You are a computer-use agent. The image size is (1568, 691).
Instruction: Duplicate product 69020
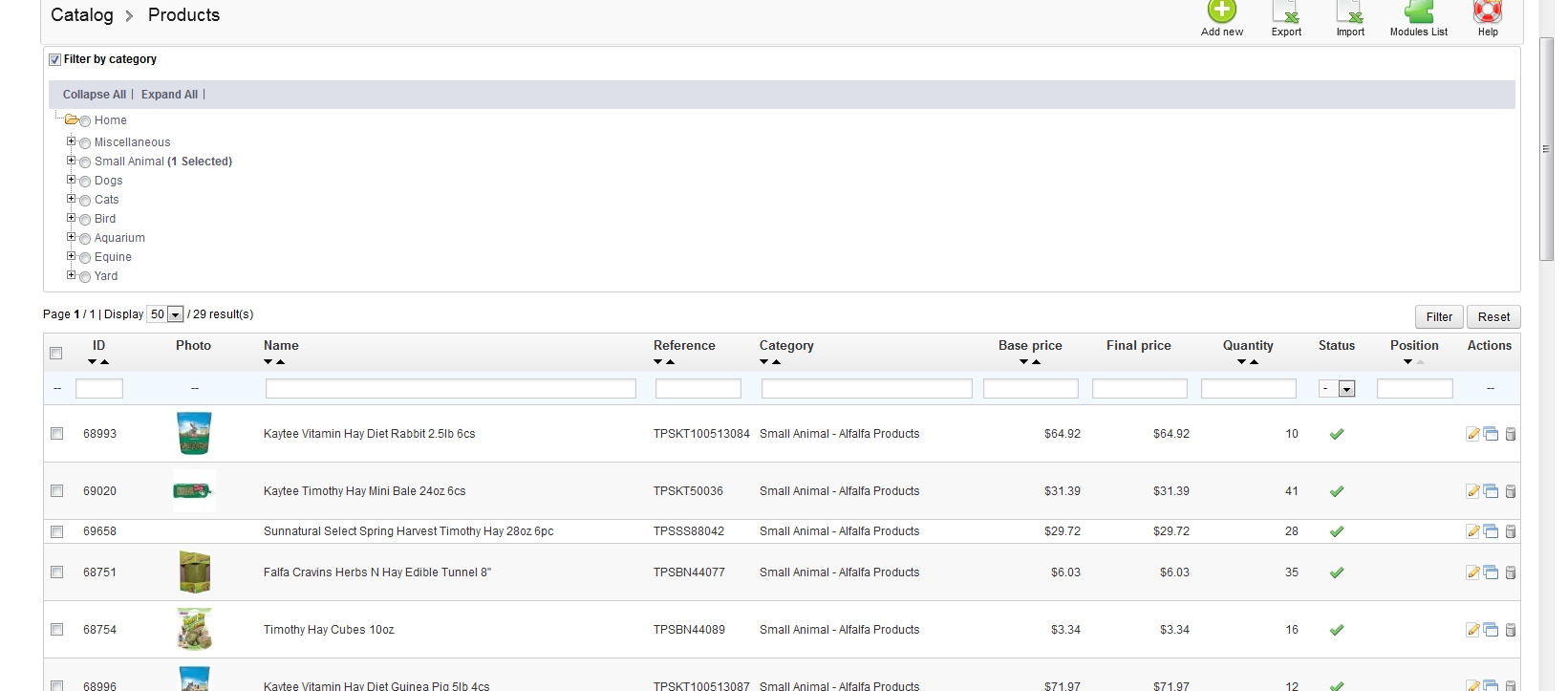pyautogui.click(x=1491, y=491)
